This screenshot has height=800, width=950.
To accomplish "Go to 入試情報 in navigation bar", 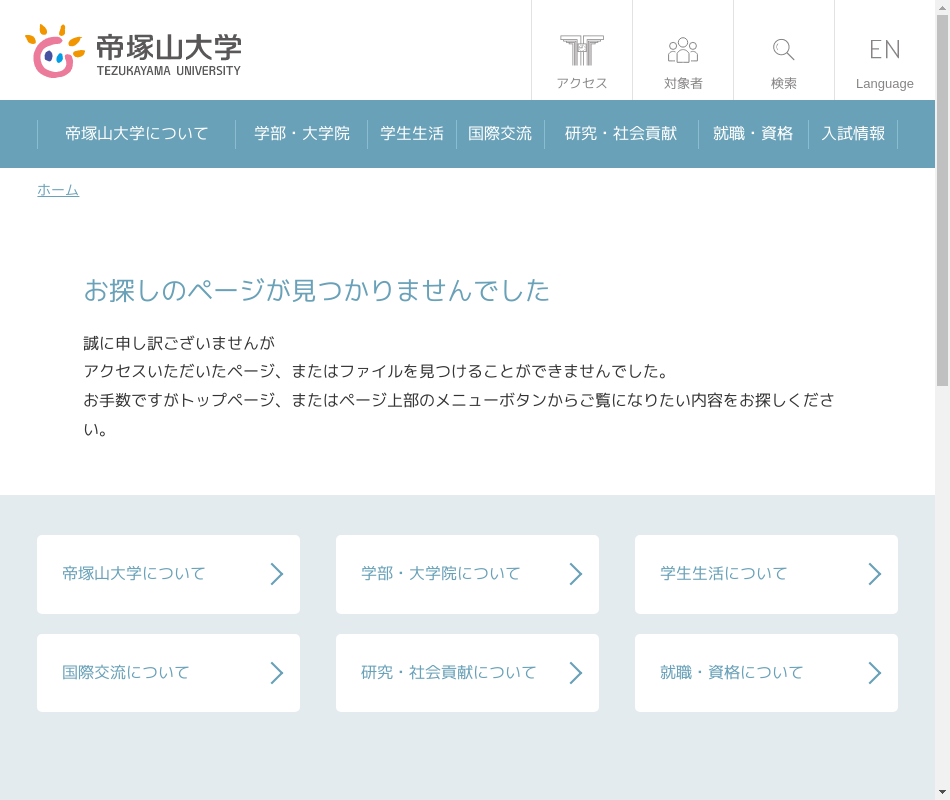I will point(853,134).
